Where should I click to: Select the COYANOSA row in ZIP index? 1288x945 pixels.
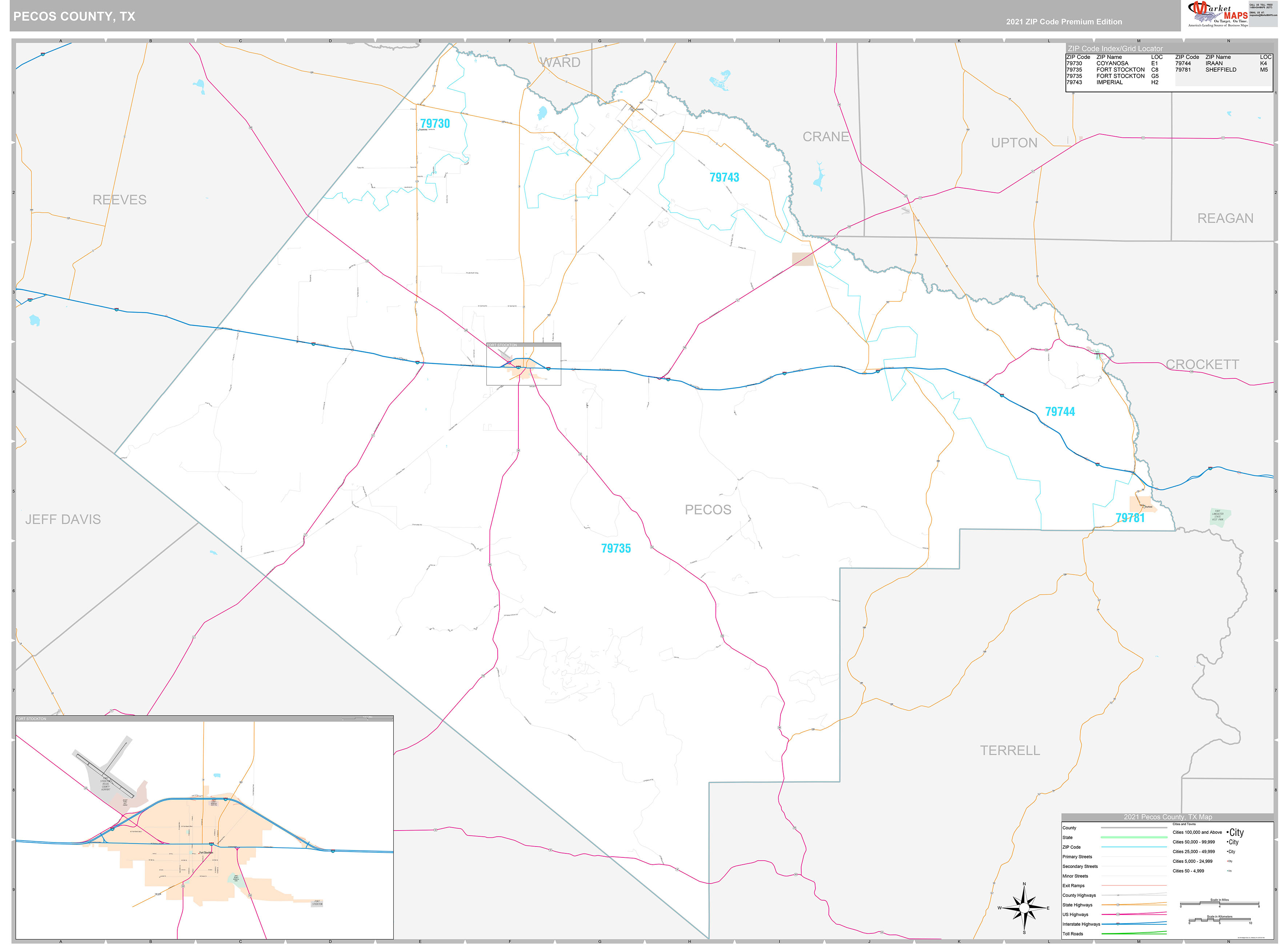pyautogui.click(x=1112, y=64)
